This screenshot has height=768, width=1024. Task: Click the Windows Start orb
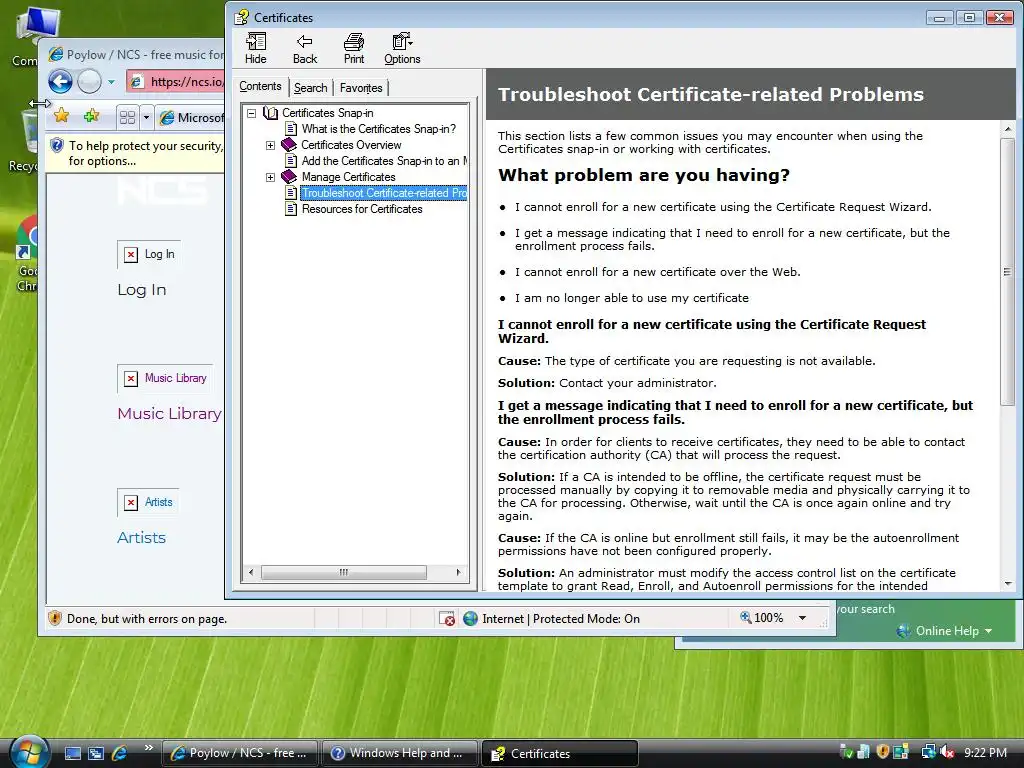[28, 752]
